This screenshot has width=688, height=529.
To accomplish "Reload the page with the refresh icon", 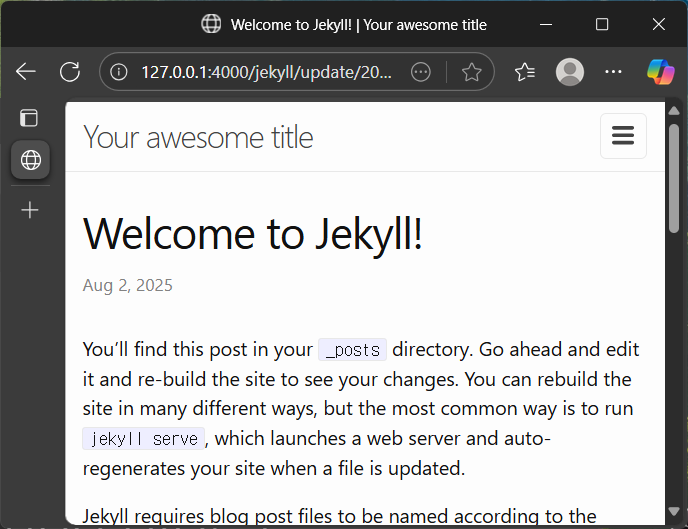I will [x=70, y=72].
